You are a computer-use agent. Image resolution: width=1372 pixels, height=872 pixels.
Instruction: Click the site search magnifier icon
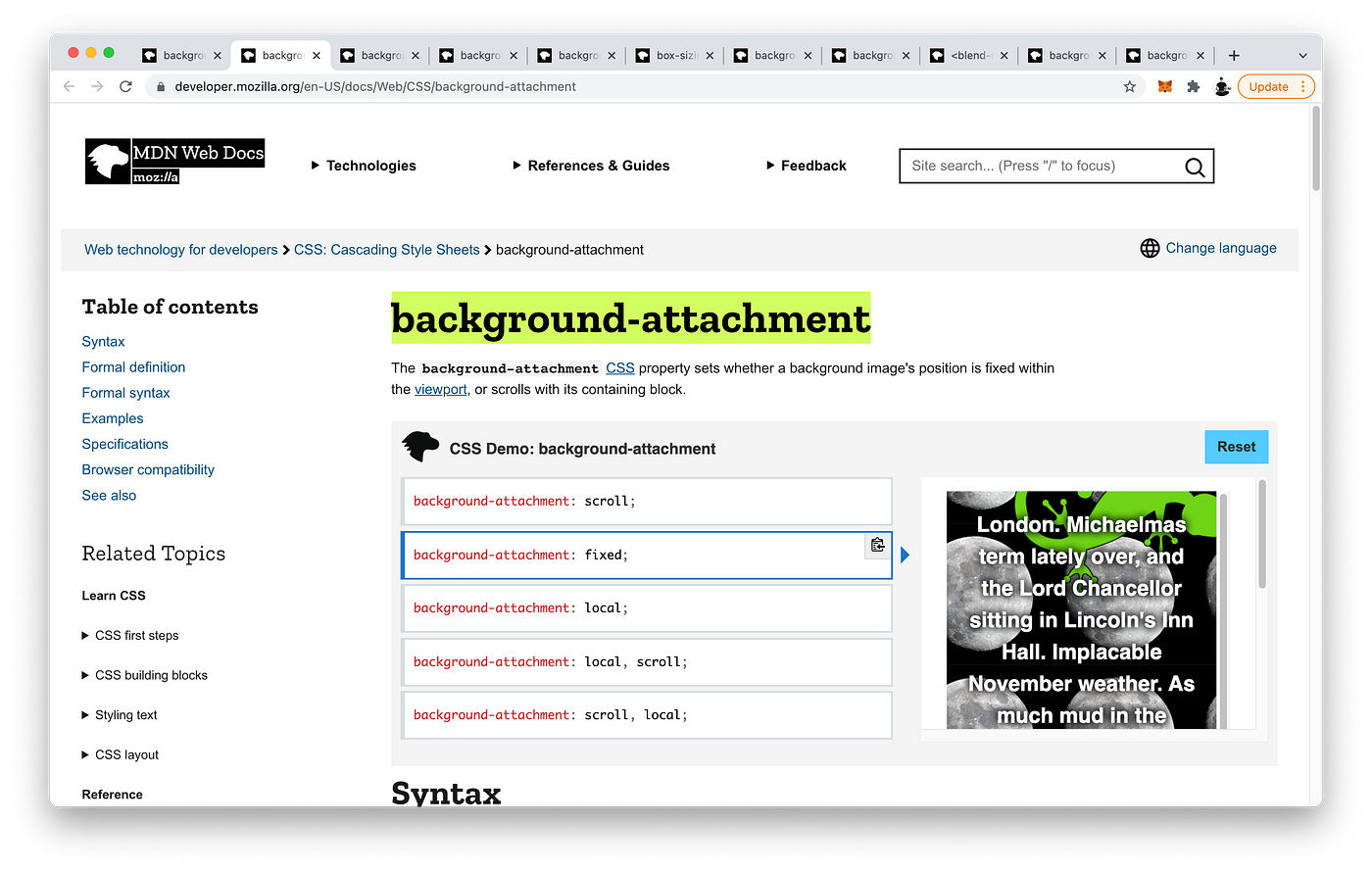point(1195,167)
